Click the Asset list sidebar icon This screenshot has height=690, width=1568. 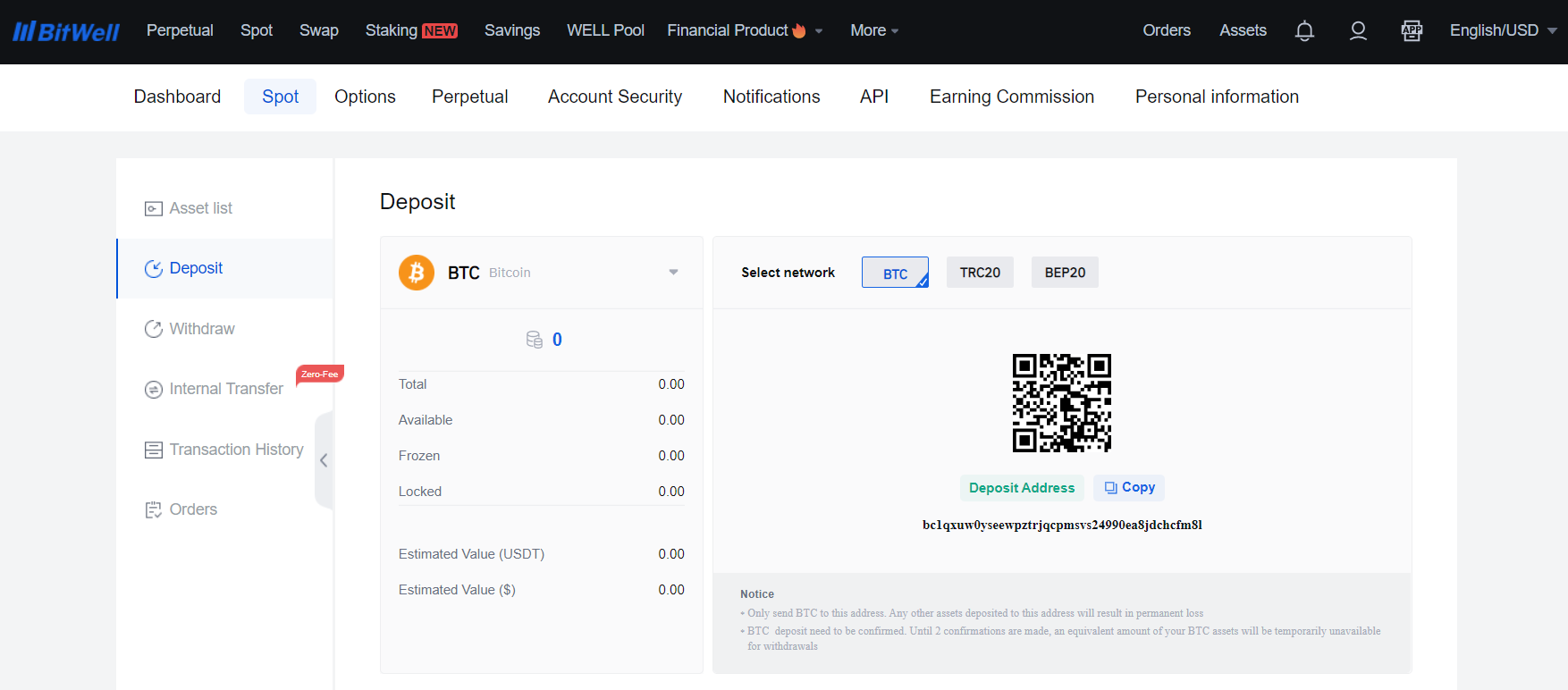(153, 208)
